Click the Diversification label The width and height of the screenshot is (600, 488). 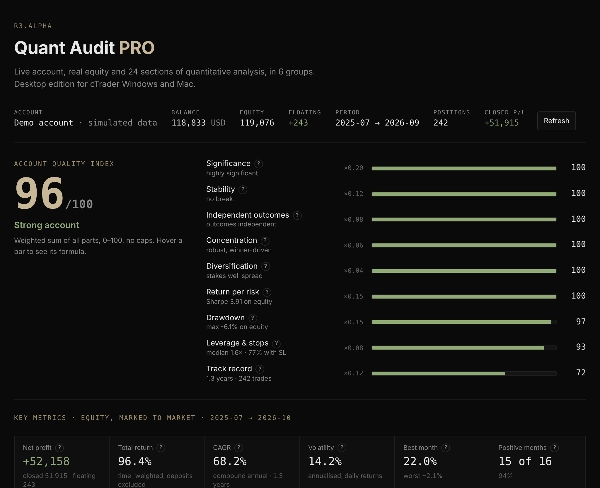point(232,266)
